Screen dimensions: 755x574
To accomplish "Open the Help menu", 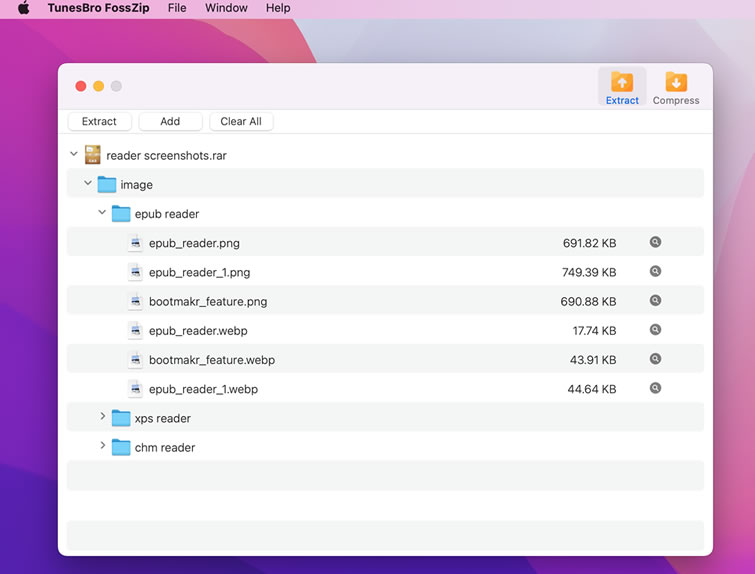I will point(278,8).
